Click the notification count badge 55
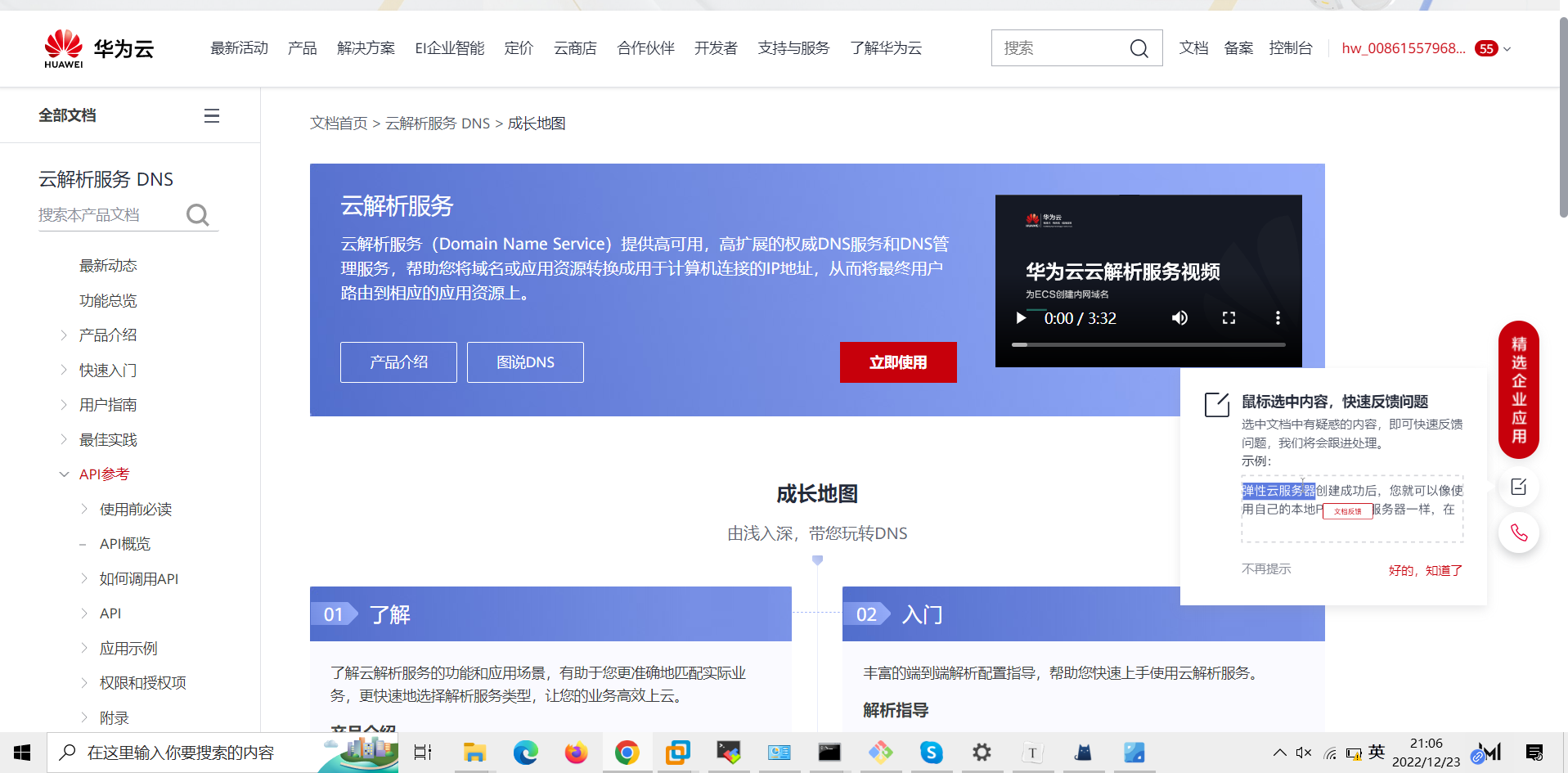The image size is (1568, 773). coord(1486,48)
